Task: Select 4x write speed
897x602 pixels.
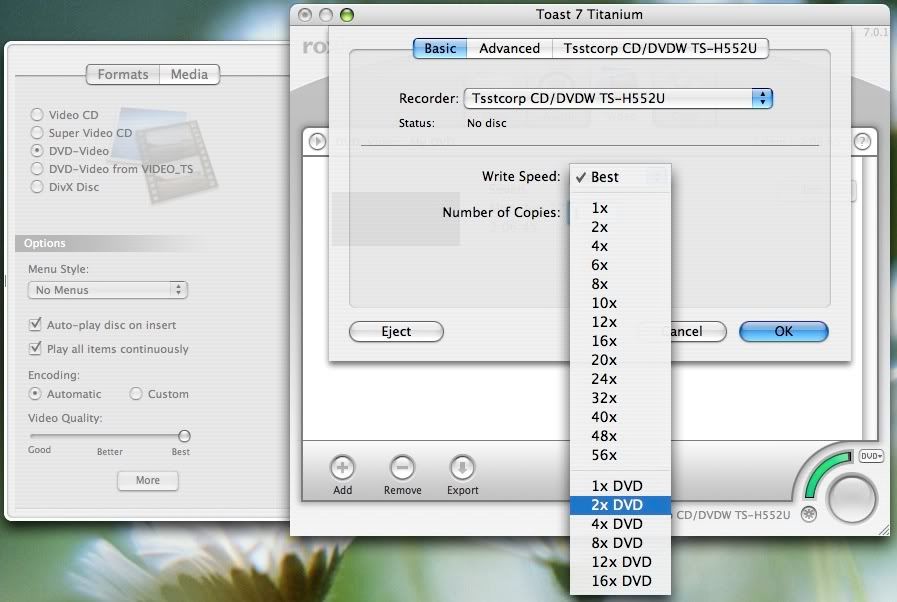Action: pos(620,246)
